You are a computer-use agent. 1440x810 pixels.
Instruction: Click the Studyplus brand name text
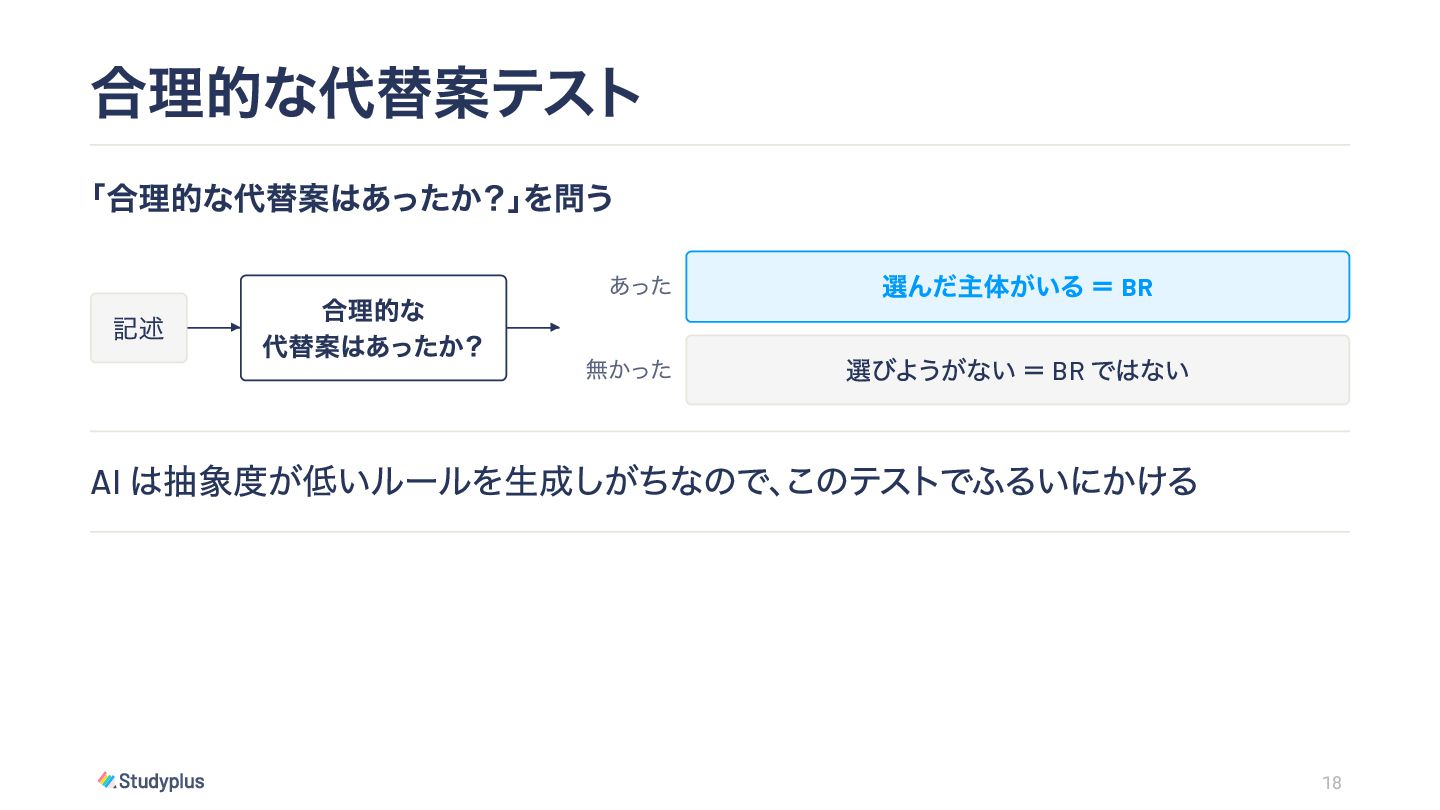point(162,781)
